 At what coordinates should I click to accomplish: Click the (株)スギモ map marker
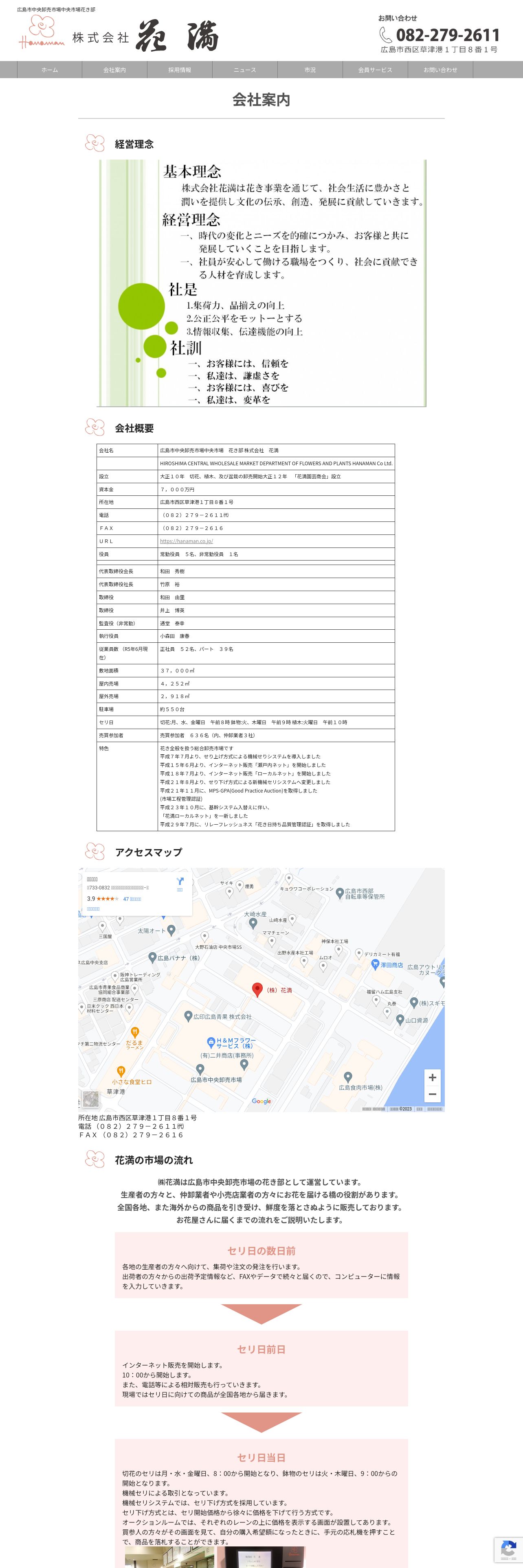414,1003
